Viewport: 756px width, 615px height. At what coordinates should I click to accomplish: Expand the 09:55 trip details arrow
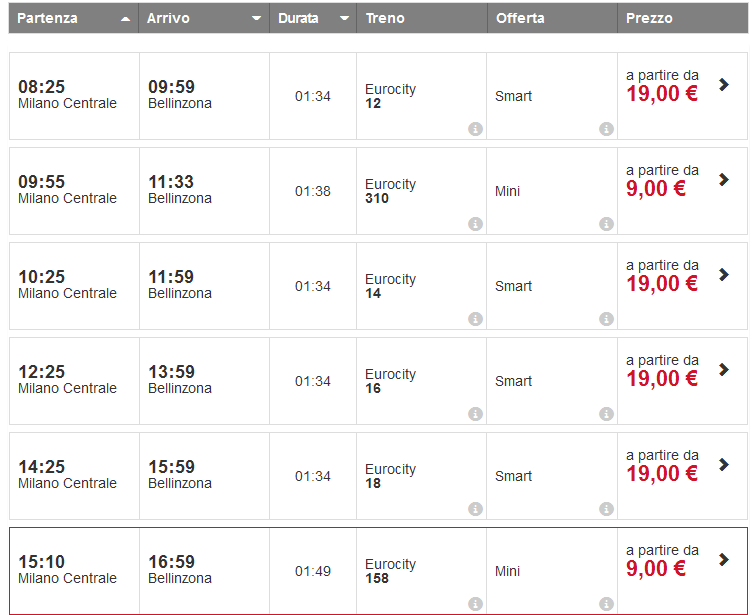pos(724,180)
